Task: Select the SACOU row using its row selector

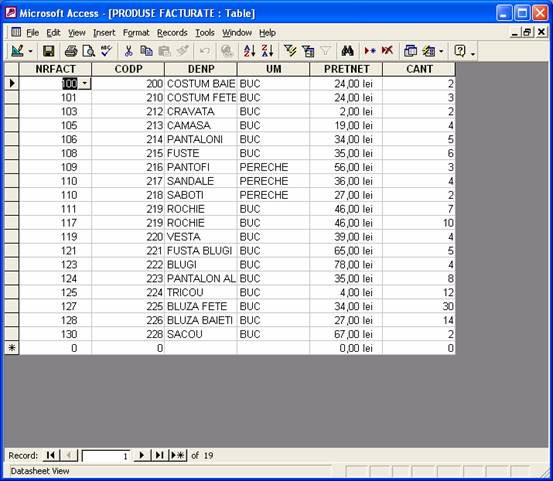Action: [x=12, y=334]
